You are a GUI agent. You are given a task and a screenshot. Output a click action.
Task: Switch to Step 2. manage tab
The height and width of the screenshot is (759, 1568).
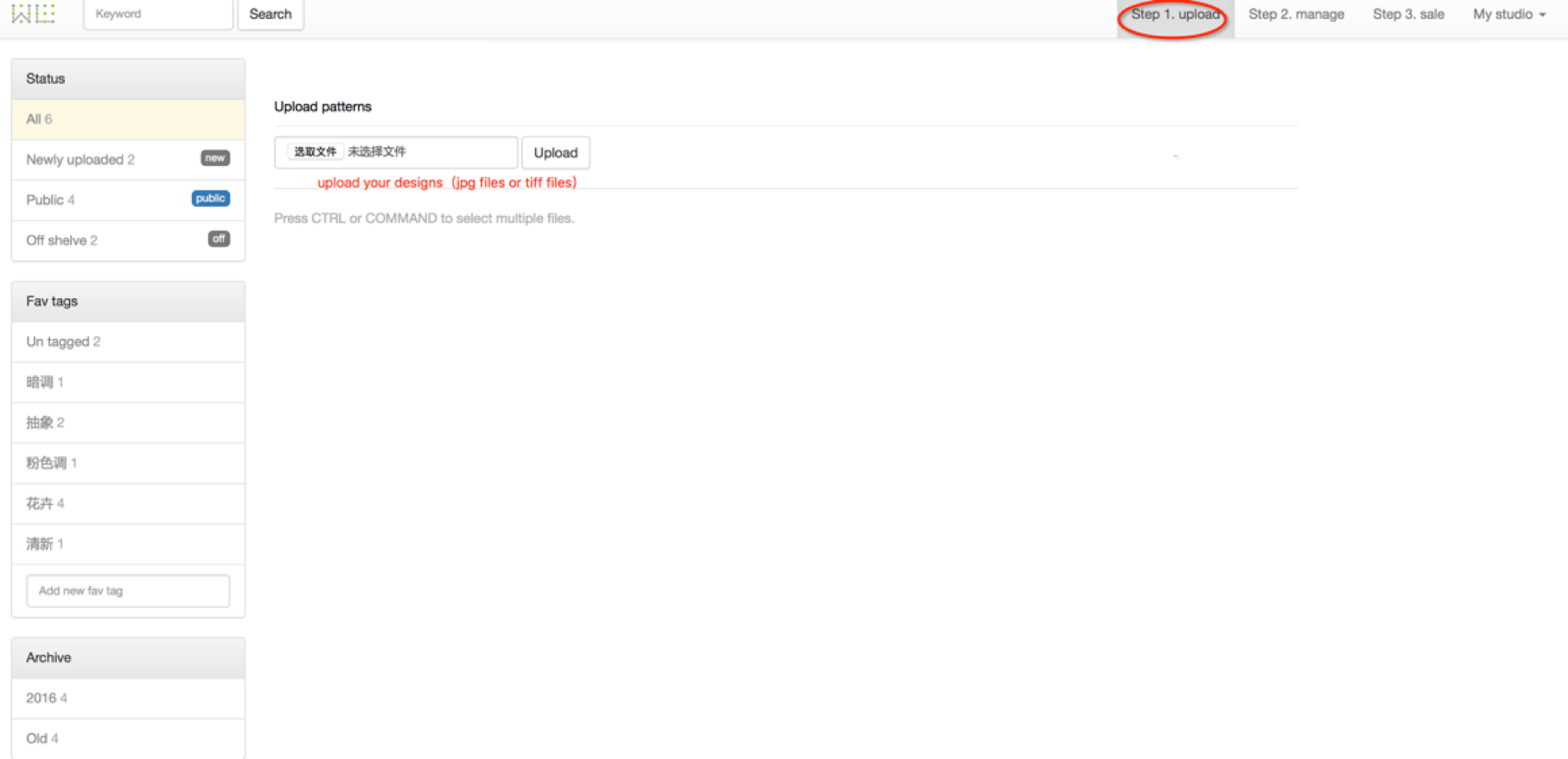point(1296,15)
